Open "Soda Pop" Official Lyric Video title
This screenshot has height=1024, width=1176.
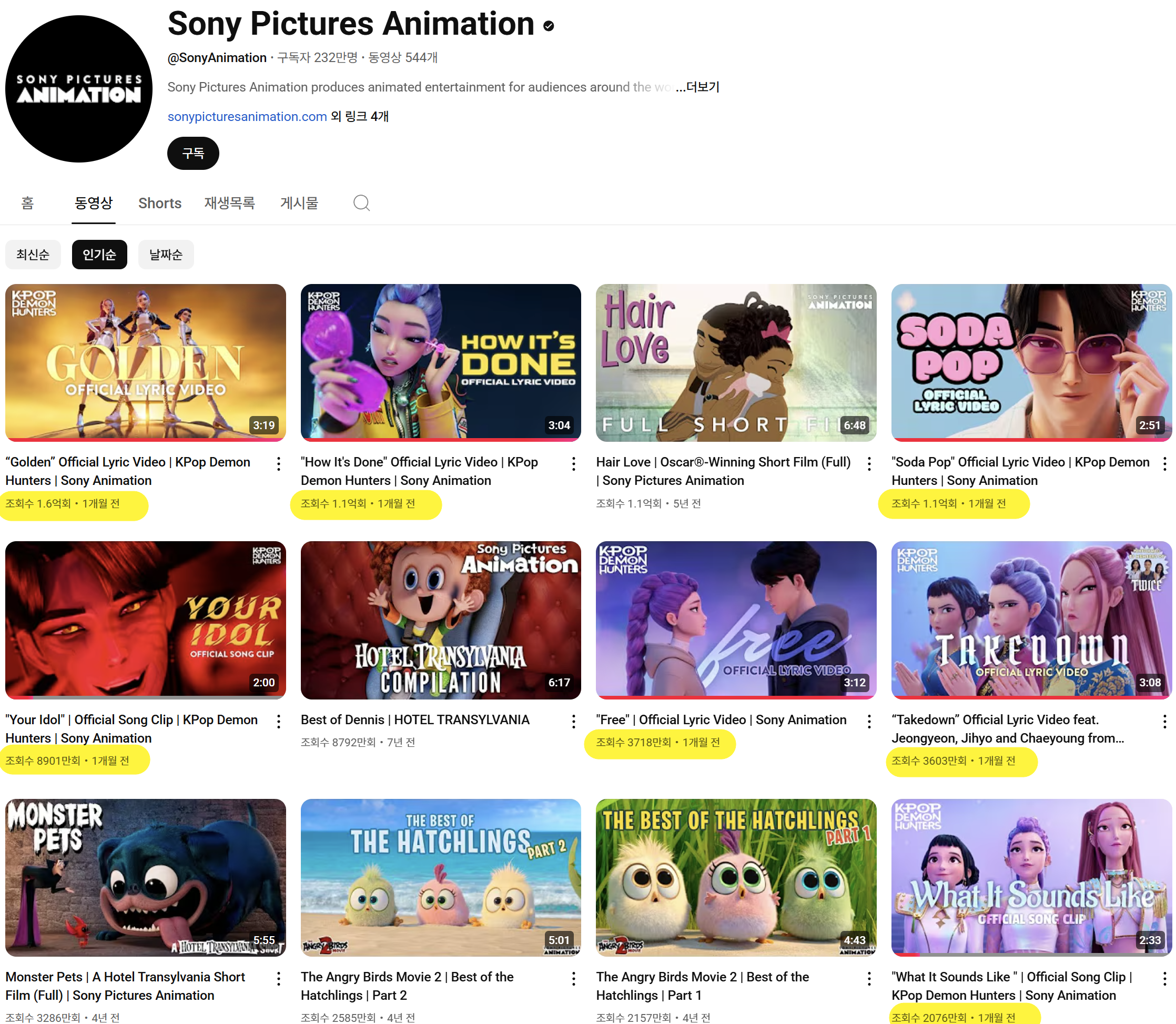(x=1020, y=471)
